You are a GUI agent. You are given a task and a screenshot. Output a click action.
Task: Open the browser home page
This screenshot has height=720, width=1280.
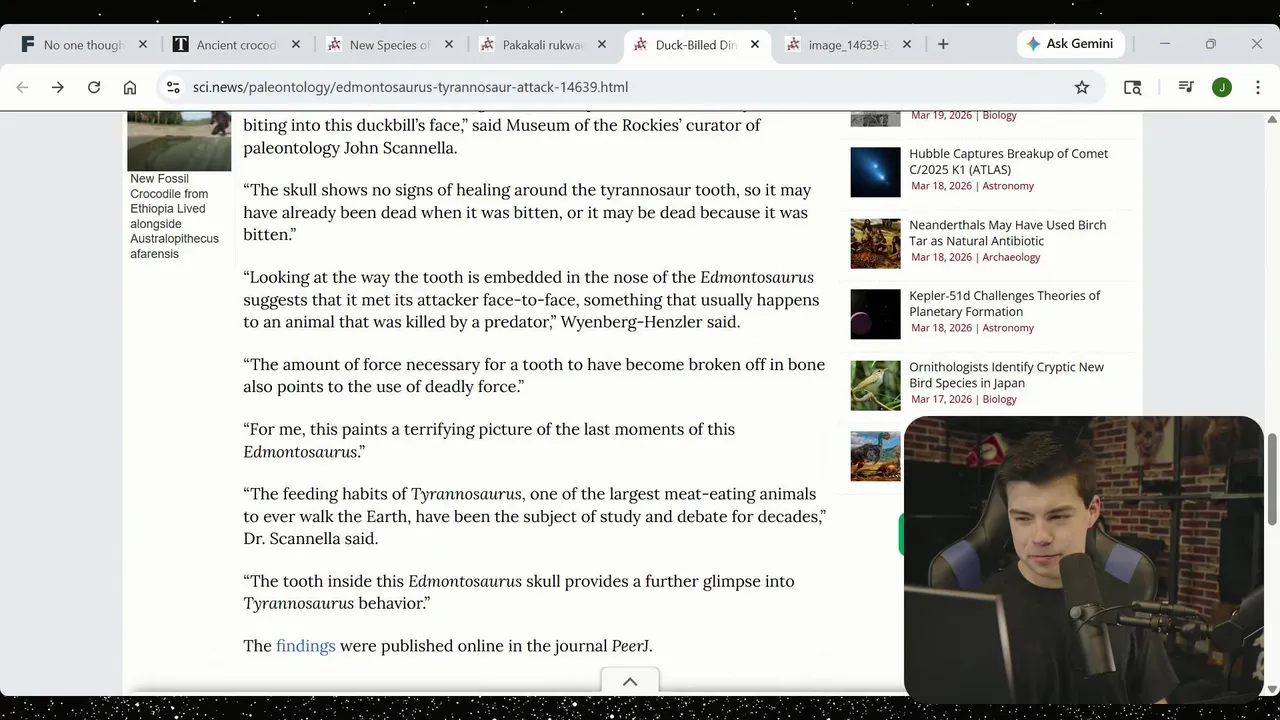pos(130,87)
